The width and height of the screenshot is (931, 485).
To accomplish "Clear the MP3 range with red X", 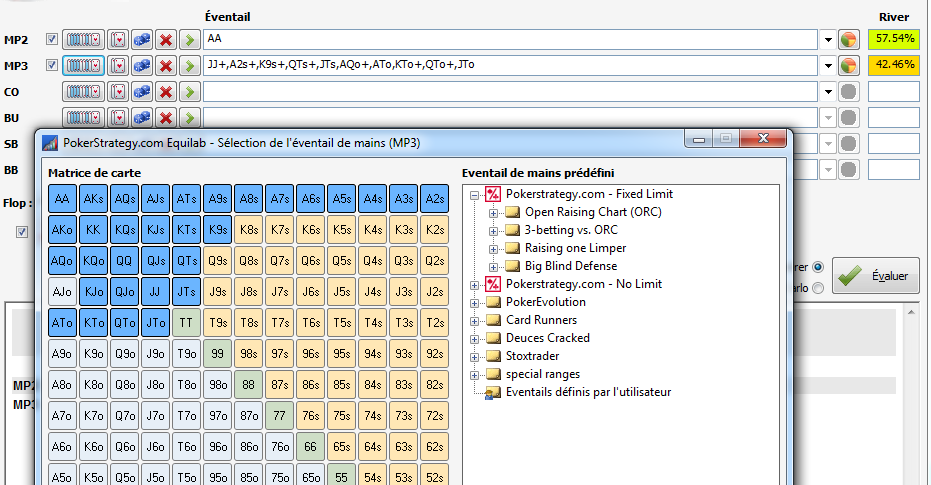I will tap(166, 65).
